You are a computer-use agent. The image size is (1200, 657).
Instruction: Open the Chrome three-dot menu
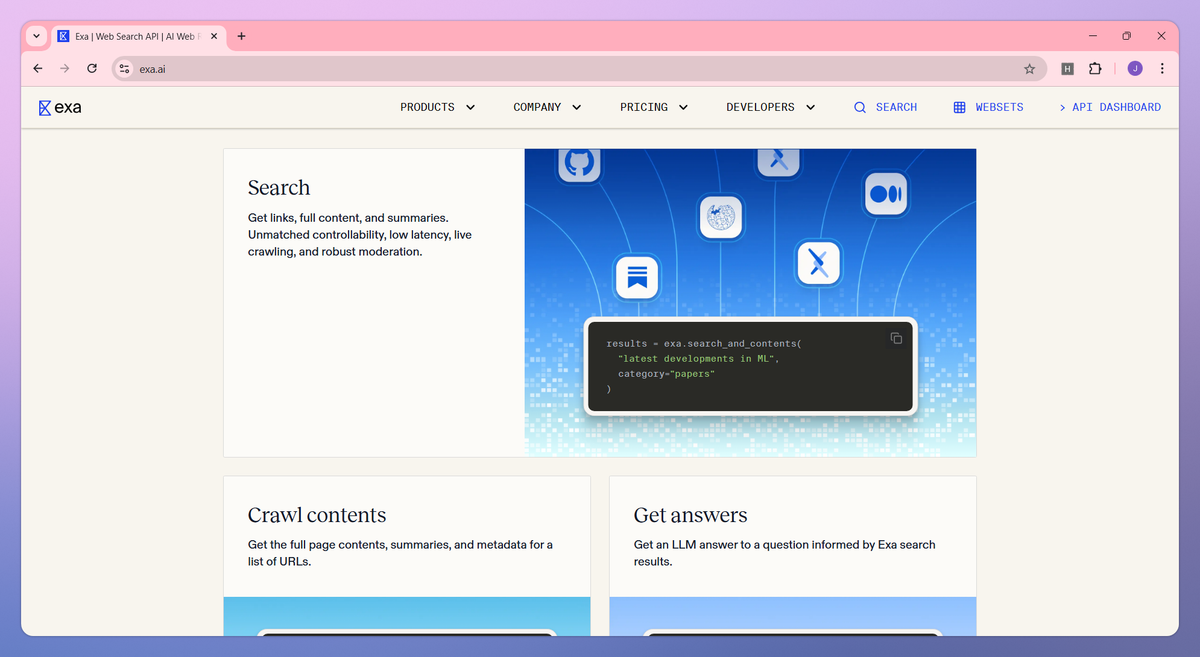point(1162,68)
